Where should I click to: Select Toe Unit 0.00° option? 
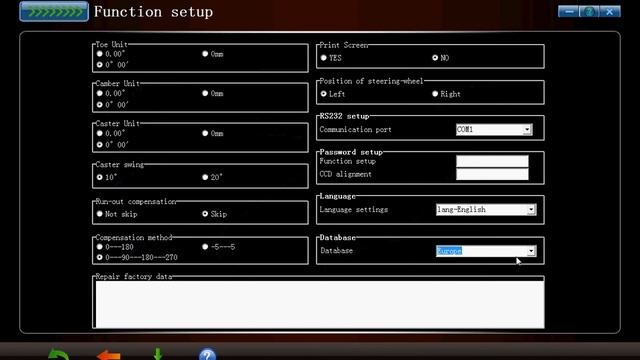[x=100, y=54]
